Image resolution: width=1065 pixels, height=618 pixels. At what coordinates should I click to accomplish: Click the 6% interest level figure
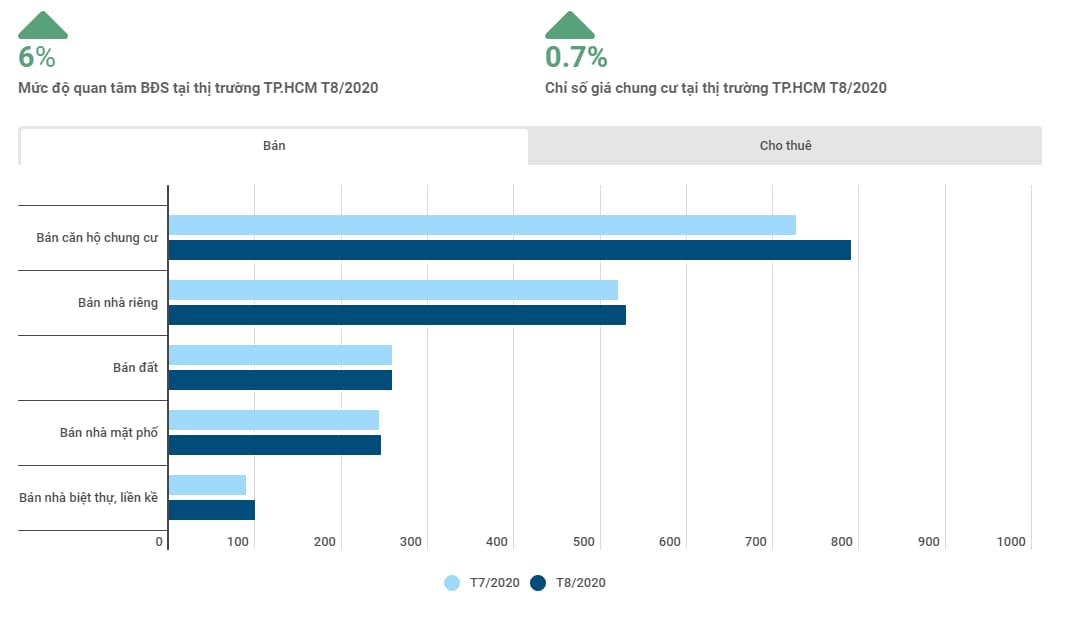[x=37, y=57]
